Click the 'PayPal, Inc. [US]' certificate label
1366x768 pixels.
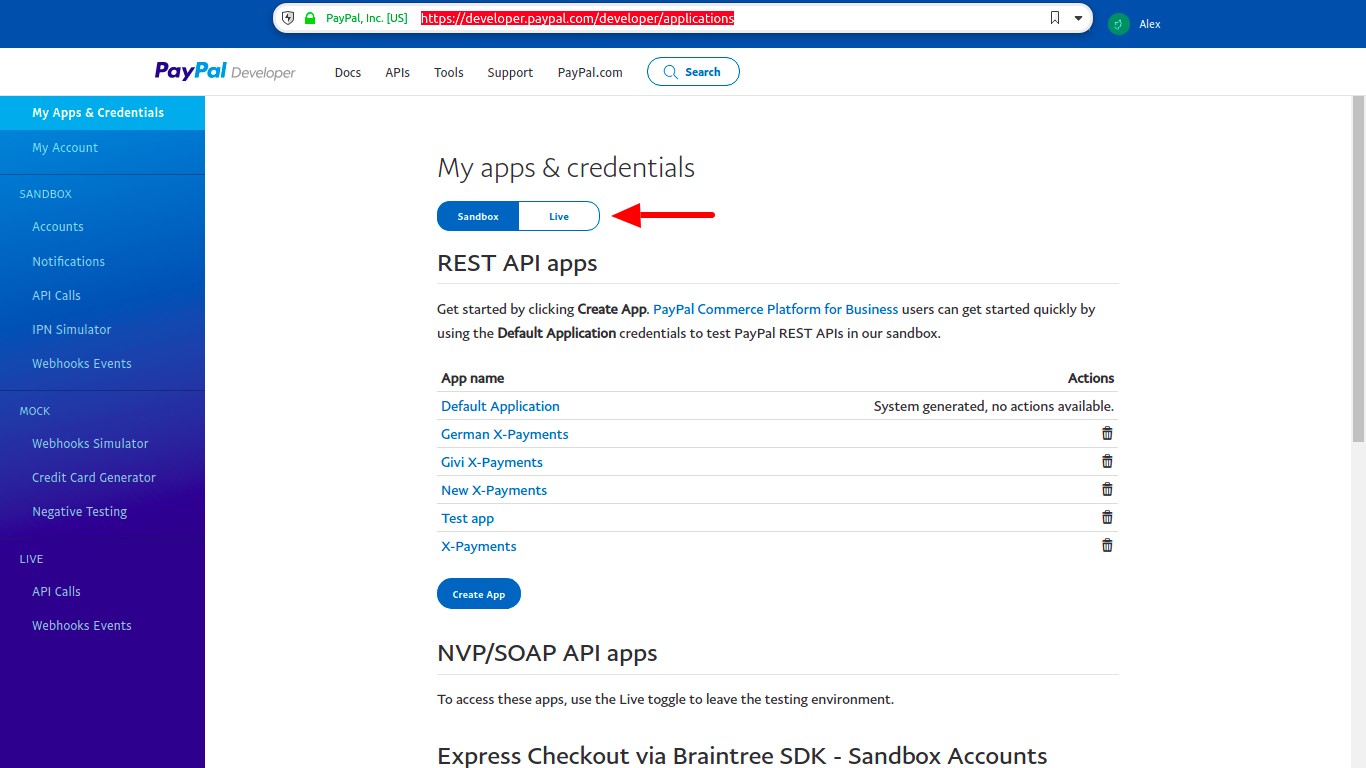367,18
